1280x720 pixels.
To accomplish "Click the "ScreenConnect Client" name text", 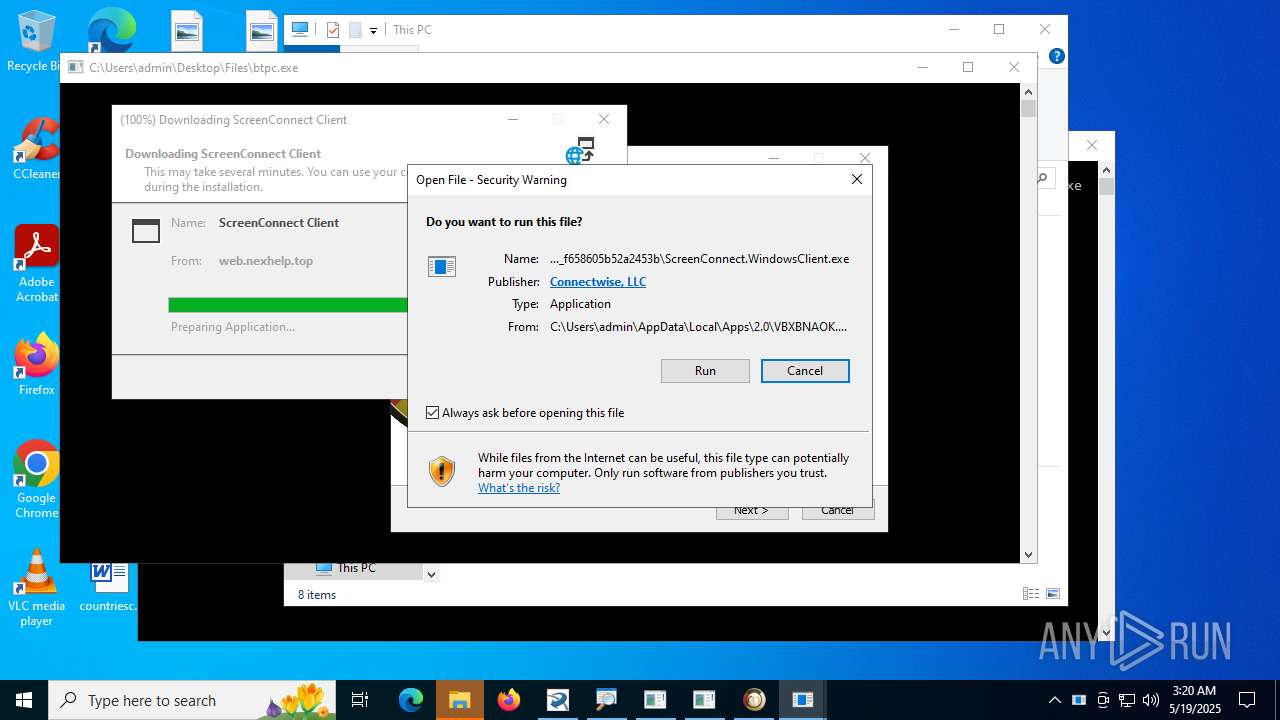I will (279, 223).
